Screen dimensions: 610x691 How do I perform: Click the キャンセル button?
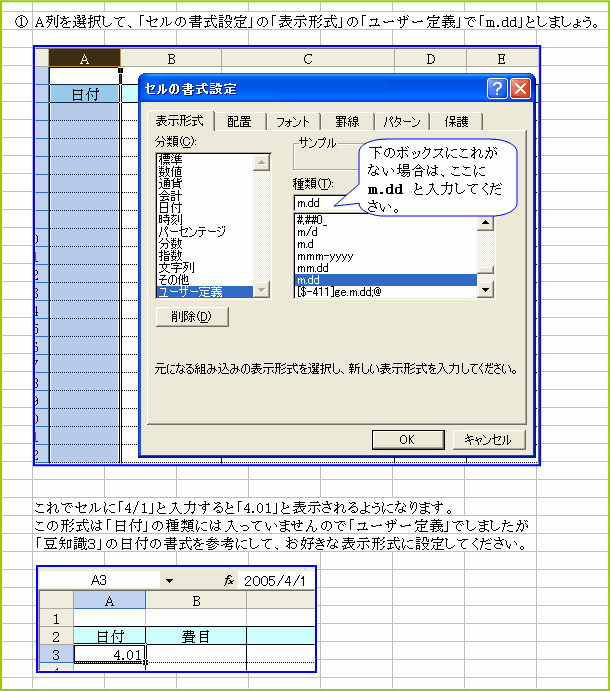click(x=489, y=439)
